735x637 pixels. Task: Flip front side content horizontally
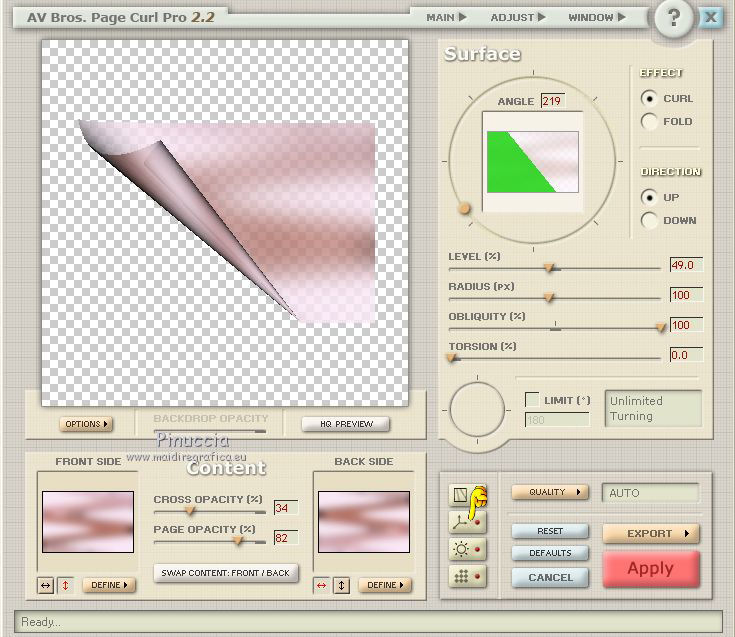pos(45,585)
